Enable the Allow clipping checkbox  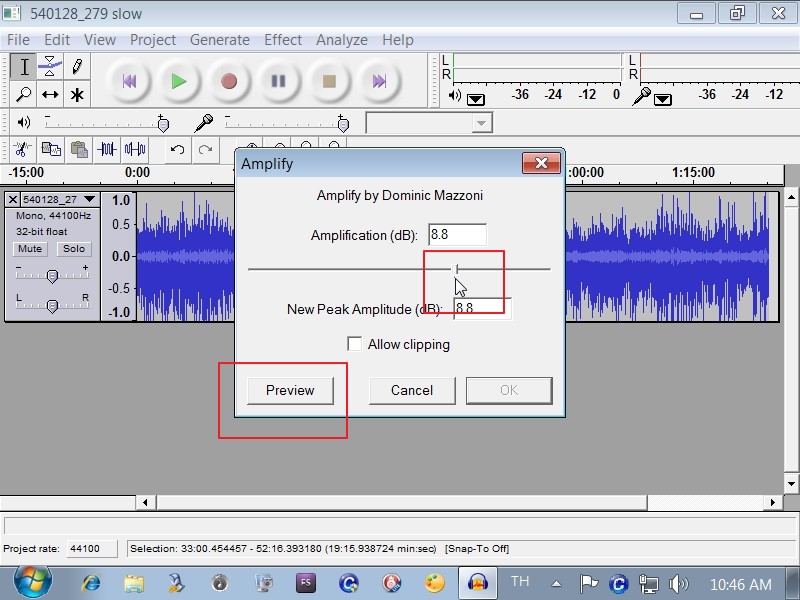(x=355, y=344)
